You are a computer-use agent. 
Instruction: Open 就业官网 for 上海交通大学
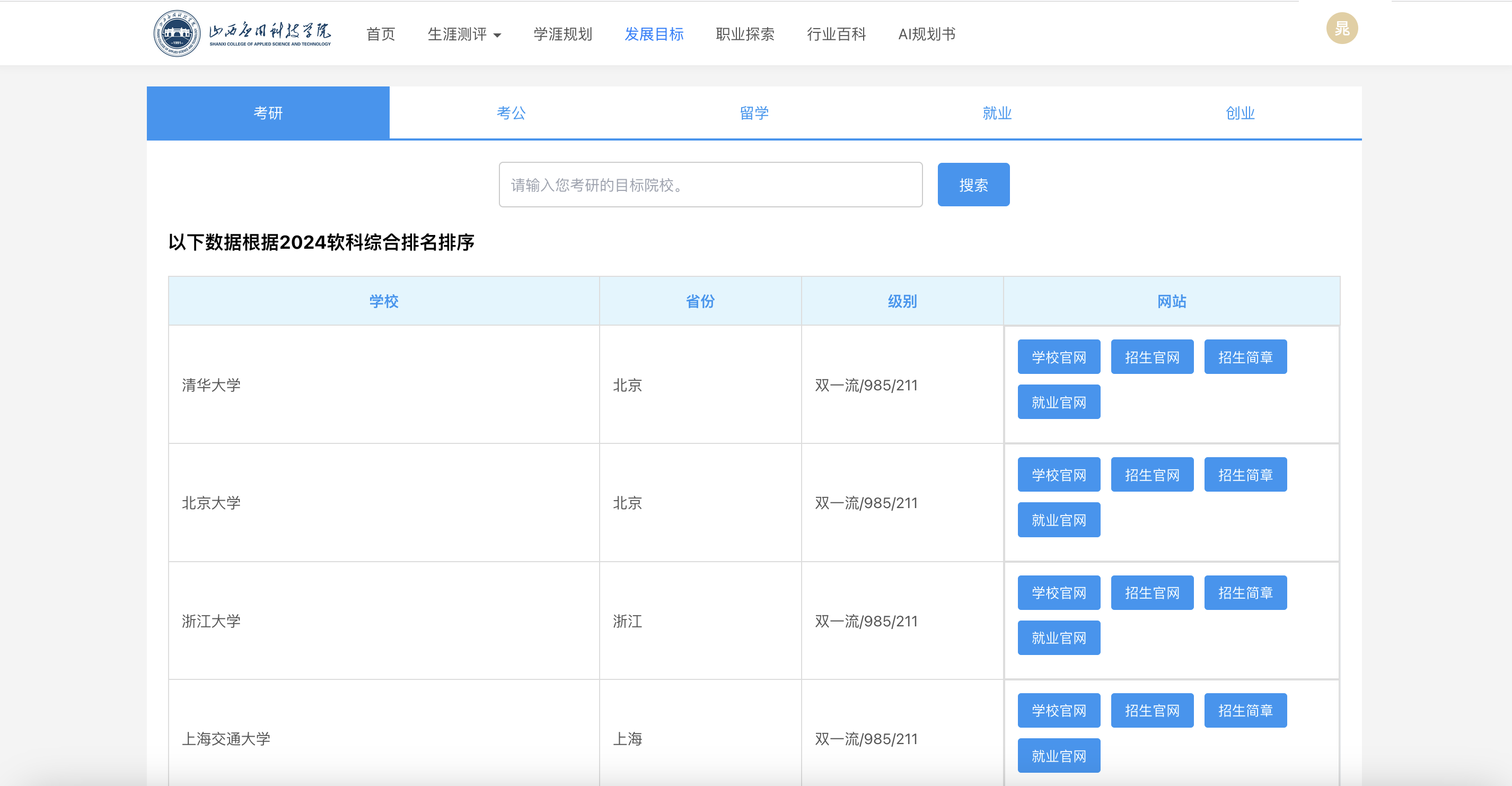1059,756
